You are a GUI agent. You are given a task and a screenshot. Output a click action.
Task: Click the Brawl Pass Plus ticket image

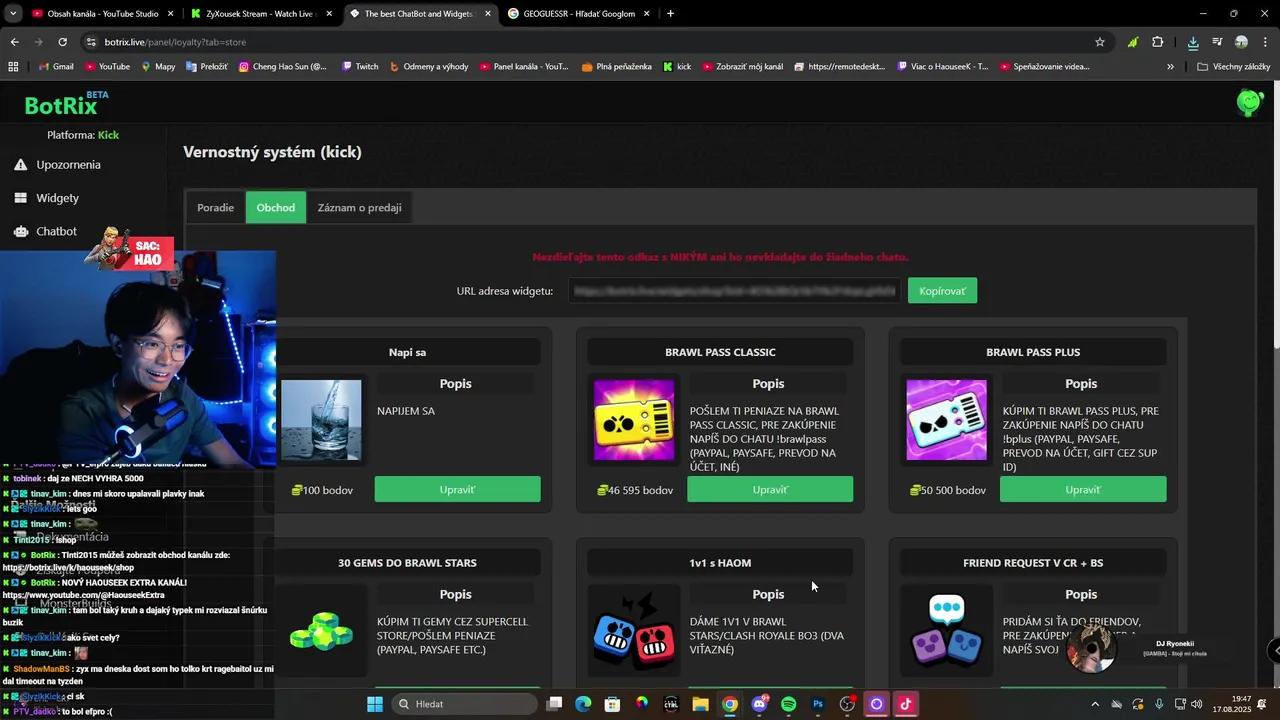[x=946, y=420]
